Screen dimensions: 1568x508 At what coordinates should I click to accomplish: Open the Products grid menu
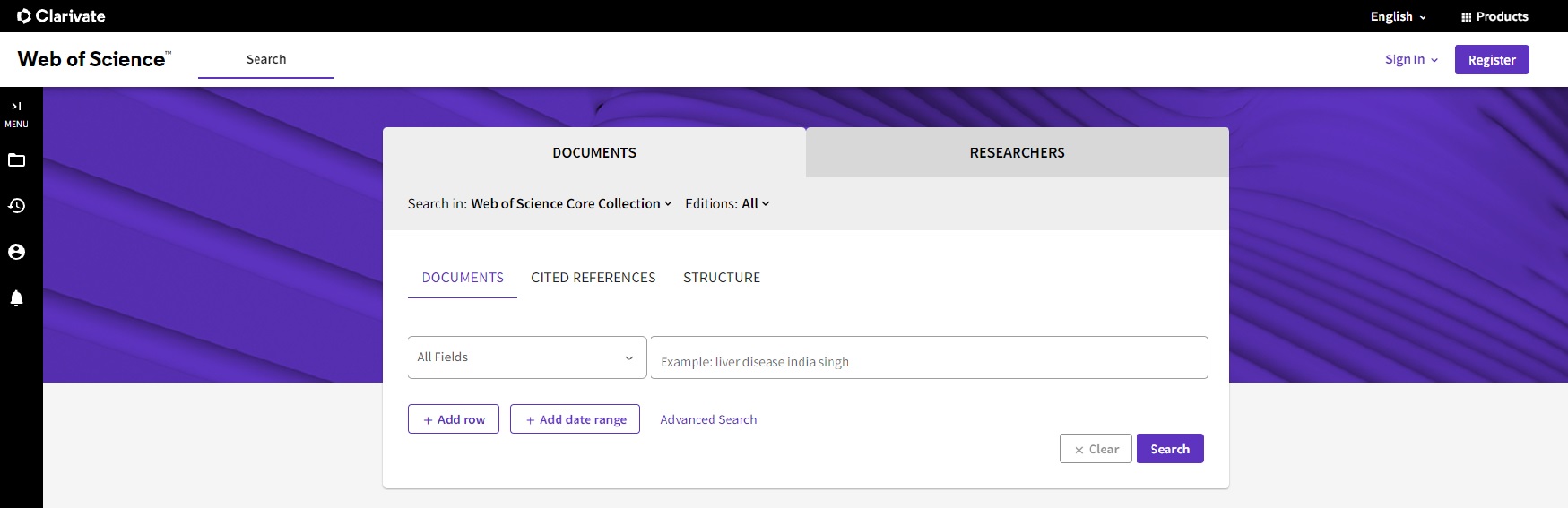[1494, 16]
